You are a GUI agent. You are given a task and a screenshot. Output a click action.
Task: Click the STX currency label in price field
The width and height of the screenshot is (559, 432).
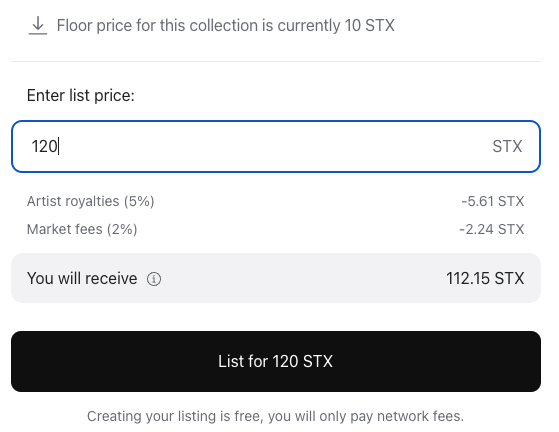[x=507, y=146]
